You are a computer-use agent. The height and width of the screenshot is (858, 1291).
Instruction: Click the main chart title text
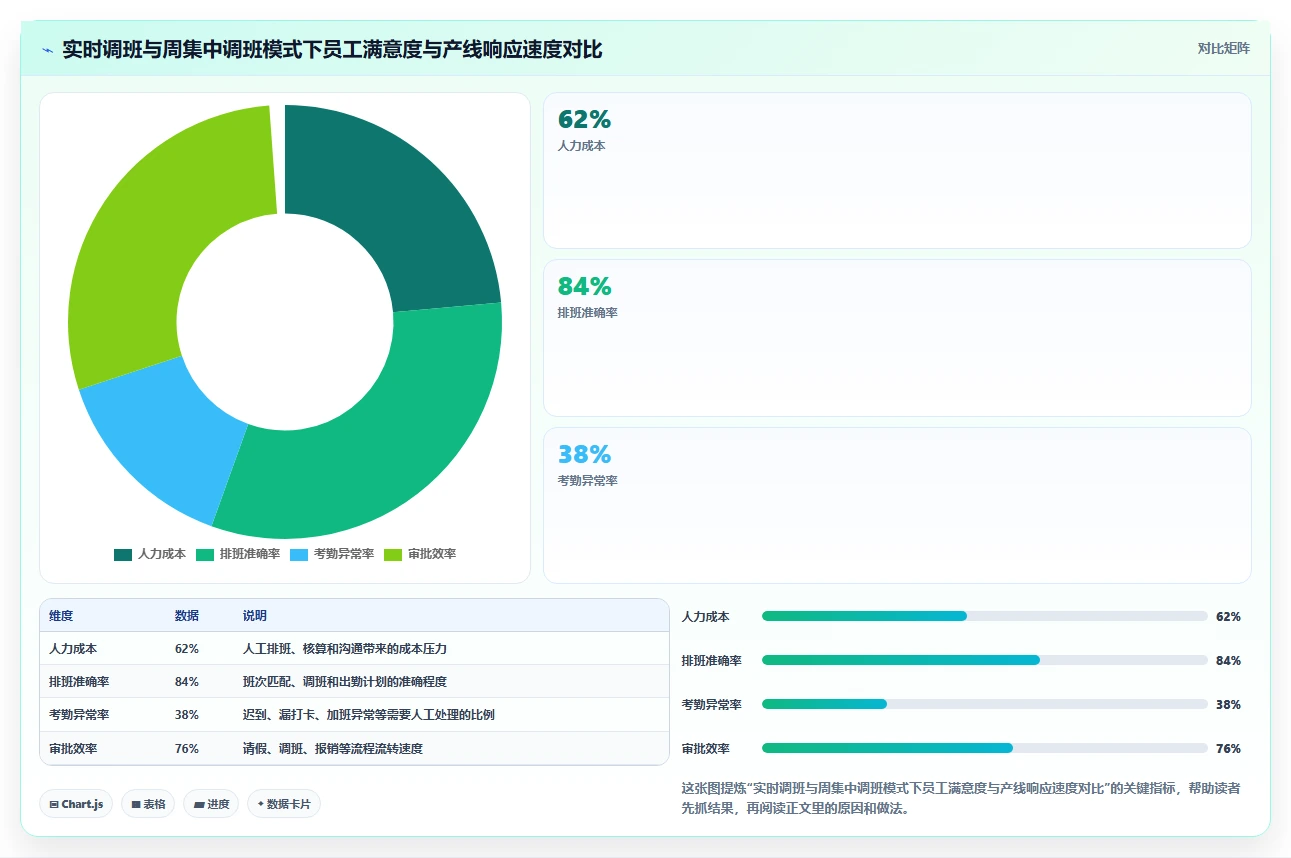pyautogui.click(x=332, y=49)
